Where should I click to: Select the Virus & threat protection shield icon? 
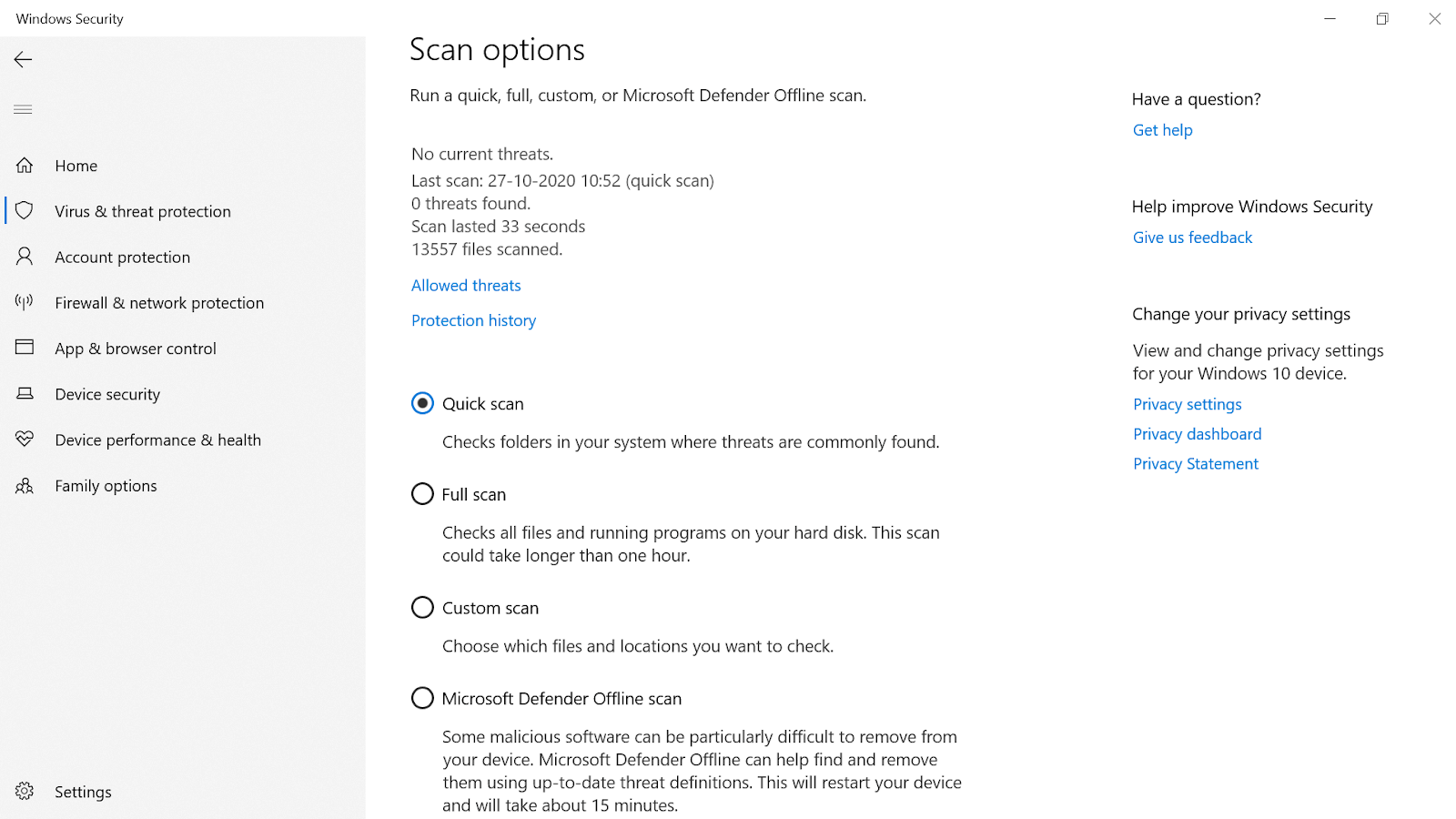[25, 210]
